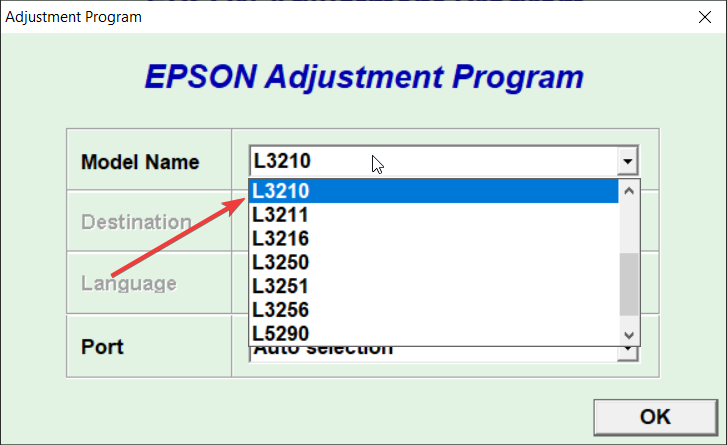Screen dimensions: 727x445
Task: Pick the L5290 entry in the list
Action: [x=434, y=333]
